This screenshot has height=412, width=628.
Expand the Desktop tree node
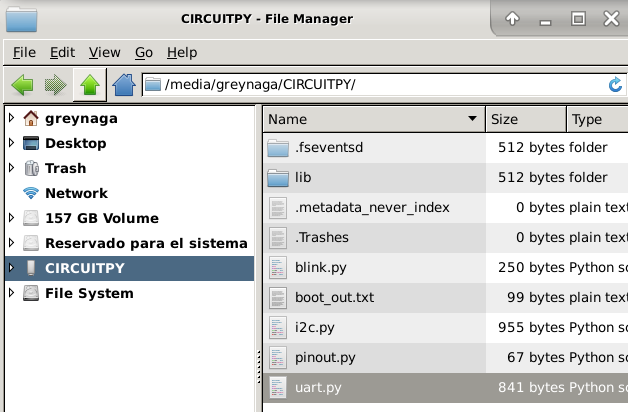pyautogui.click(x=12, y=143)
